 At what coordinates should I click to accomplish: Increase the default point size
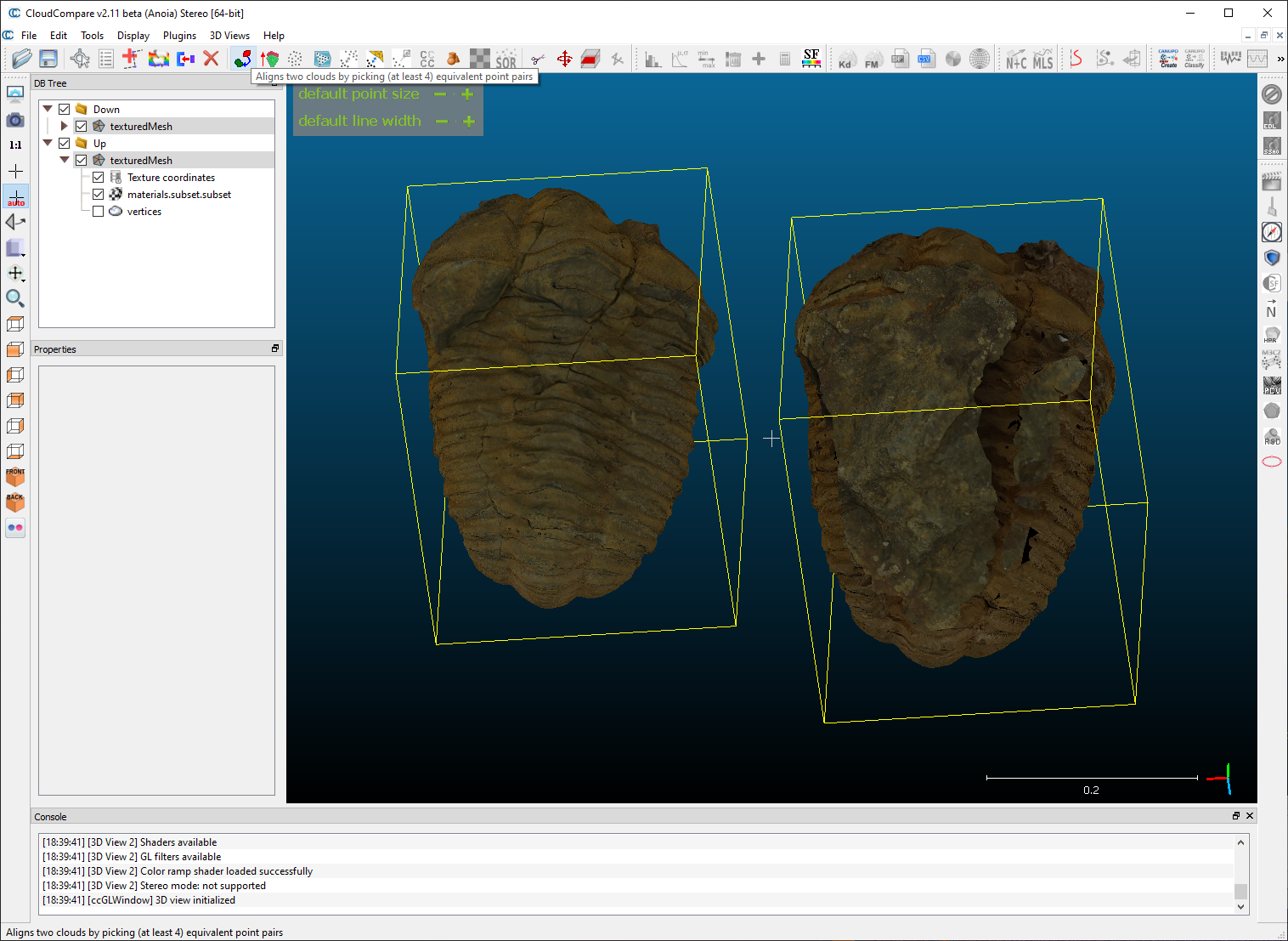point(467,94)
